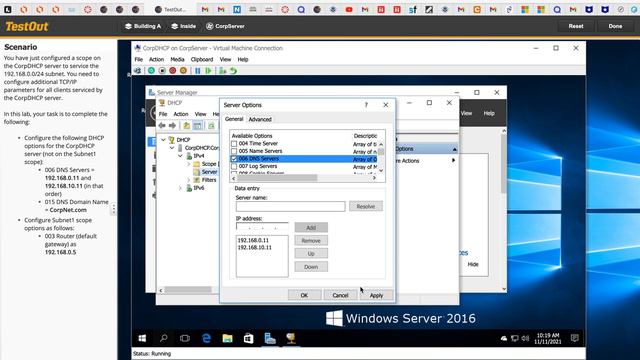Select Server Options in the DHCP tree
The image size is (640, 360).
209,172
